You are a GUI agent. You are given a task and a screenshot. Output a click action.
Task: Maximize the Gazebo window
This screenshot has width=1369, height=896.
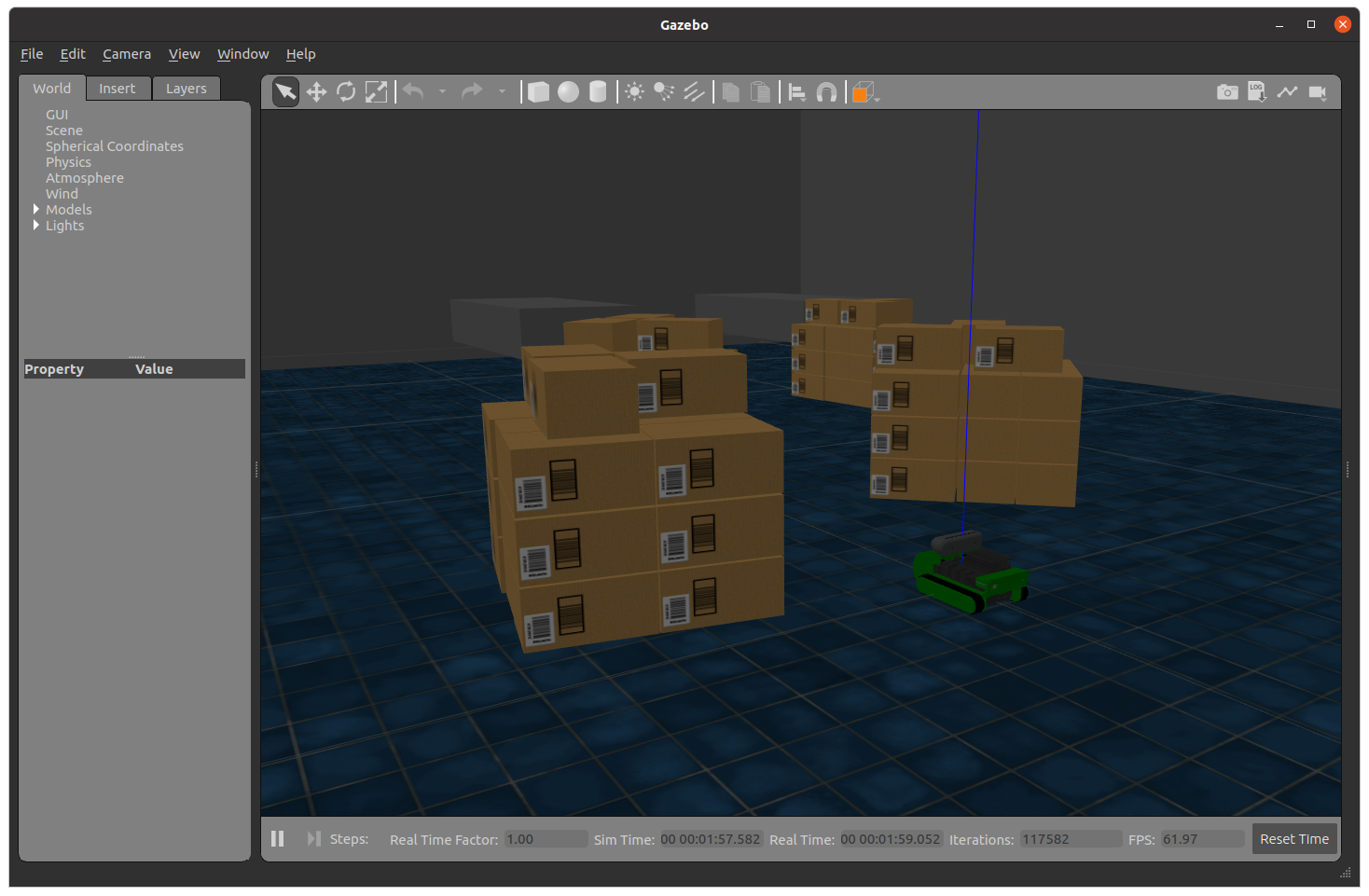coord(1310,24)
